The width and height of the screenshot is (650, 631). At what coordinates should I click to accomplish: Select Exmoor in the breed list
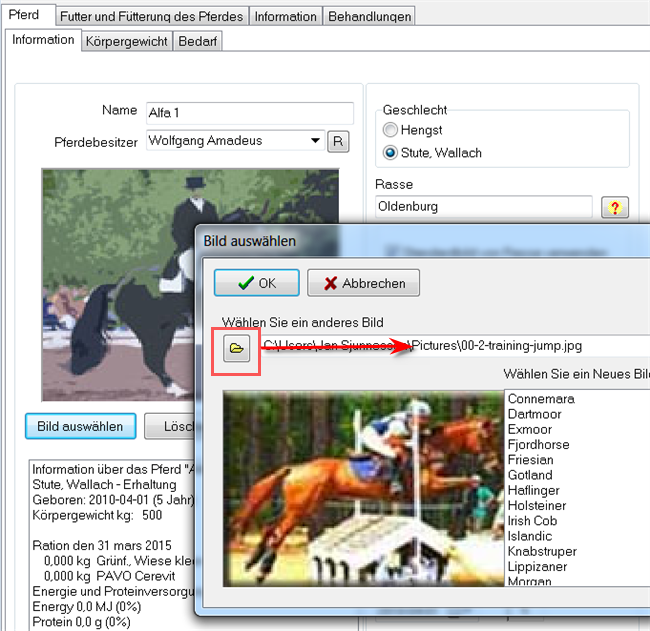click(530, 430)
